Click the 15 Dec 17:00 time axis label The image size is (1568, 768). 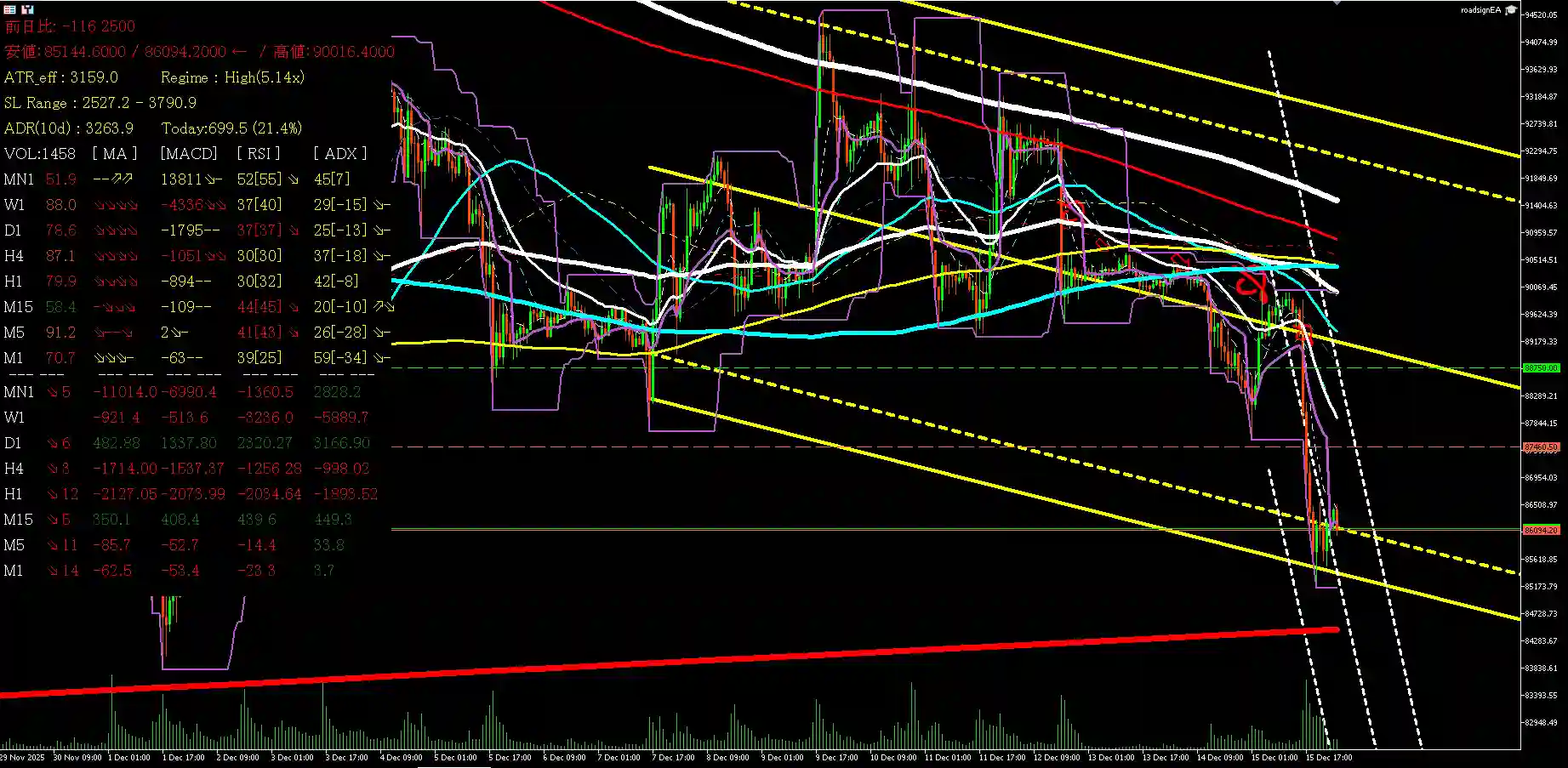point(1328,757)
